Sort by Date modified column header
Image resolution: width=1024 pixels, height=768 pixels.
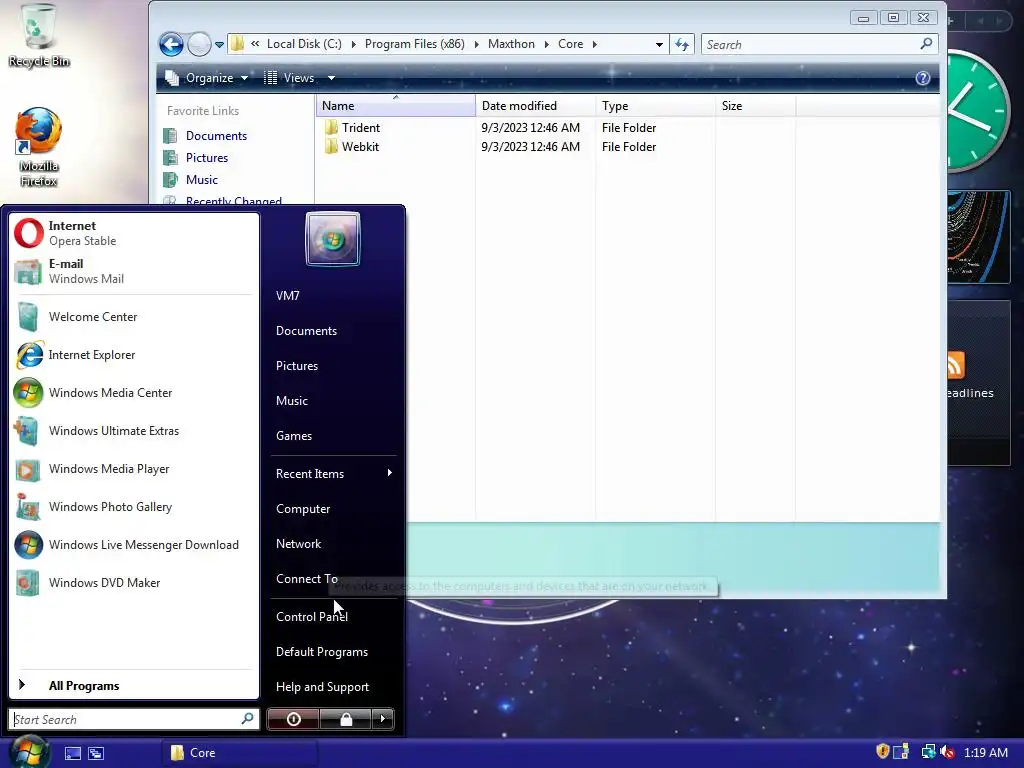click(x=536, y=106)
